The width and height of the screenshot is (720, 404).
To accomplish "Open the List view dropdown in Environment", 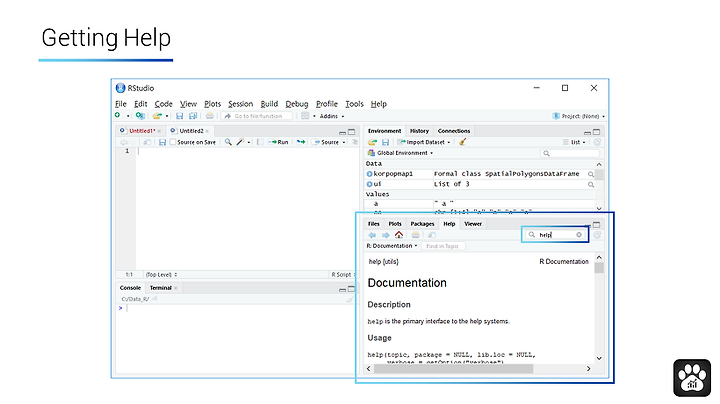I will 574,142.
